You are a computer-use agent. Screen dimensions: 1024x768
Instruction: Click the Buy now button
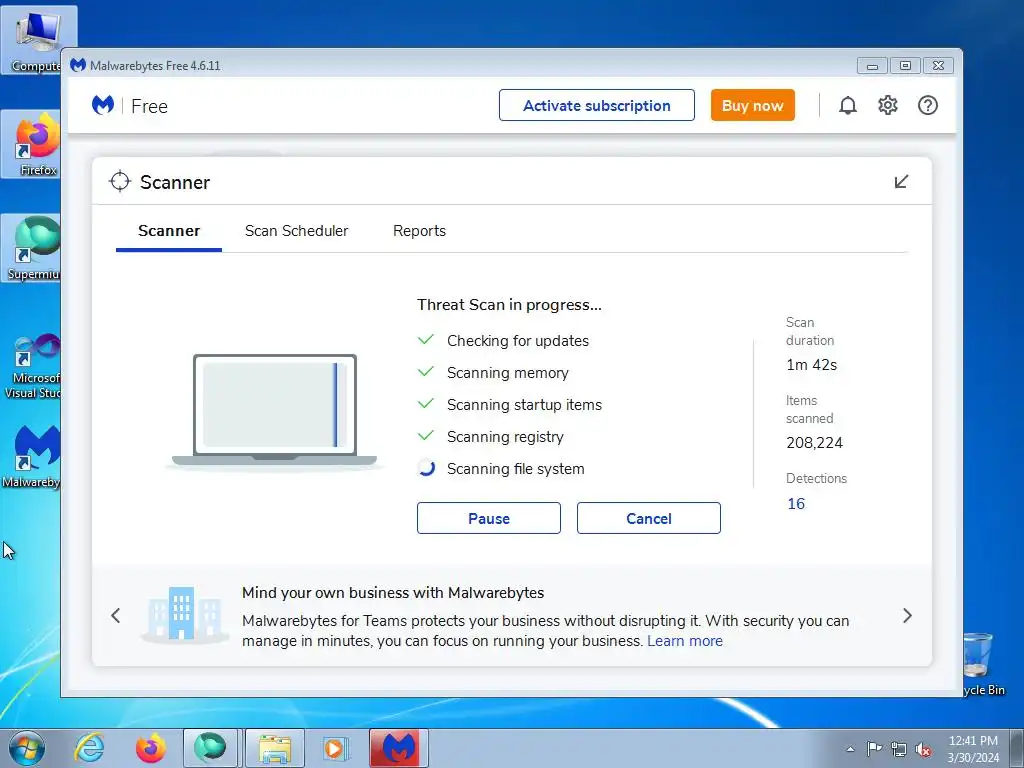coord(753,105)
